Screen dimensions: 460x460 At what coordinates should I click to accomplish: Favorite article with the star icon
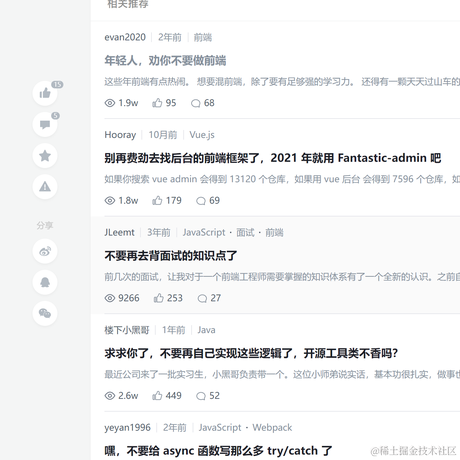tap(45, 156)
